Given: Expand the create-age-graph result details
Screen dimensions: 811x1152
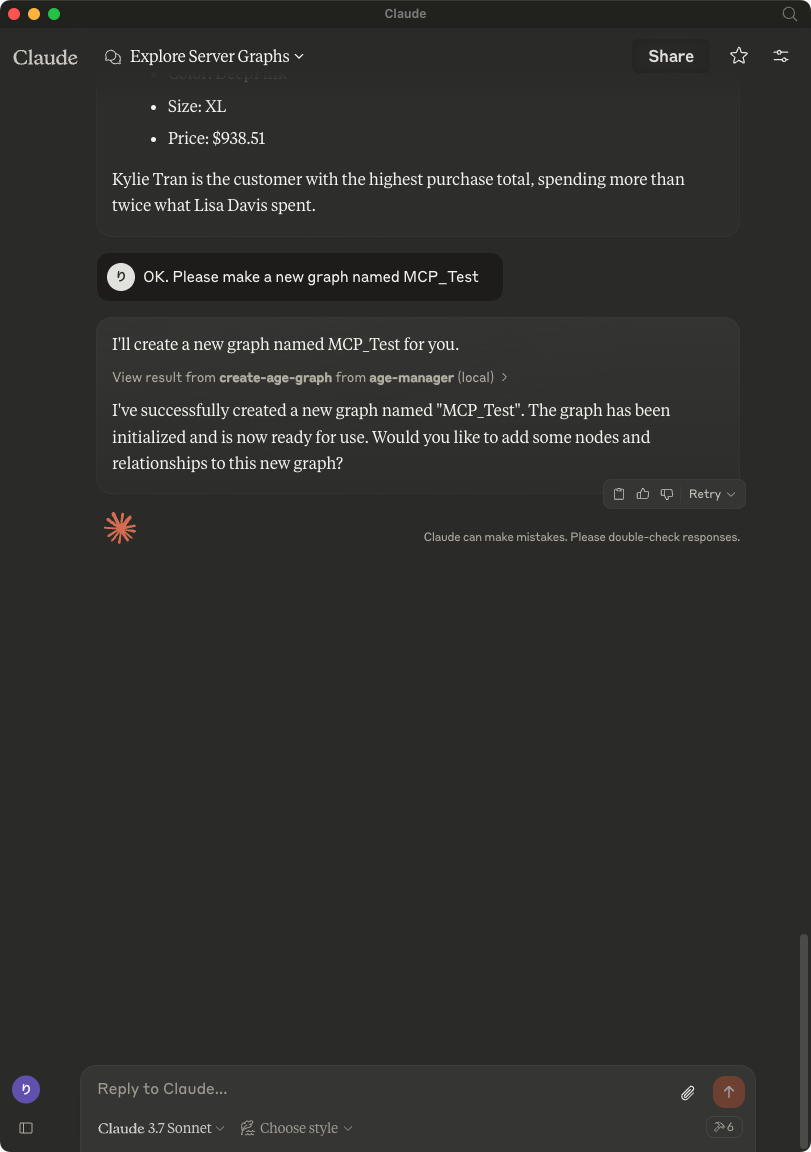Looking at the screenshot, I should [x=310, y=377].
